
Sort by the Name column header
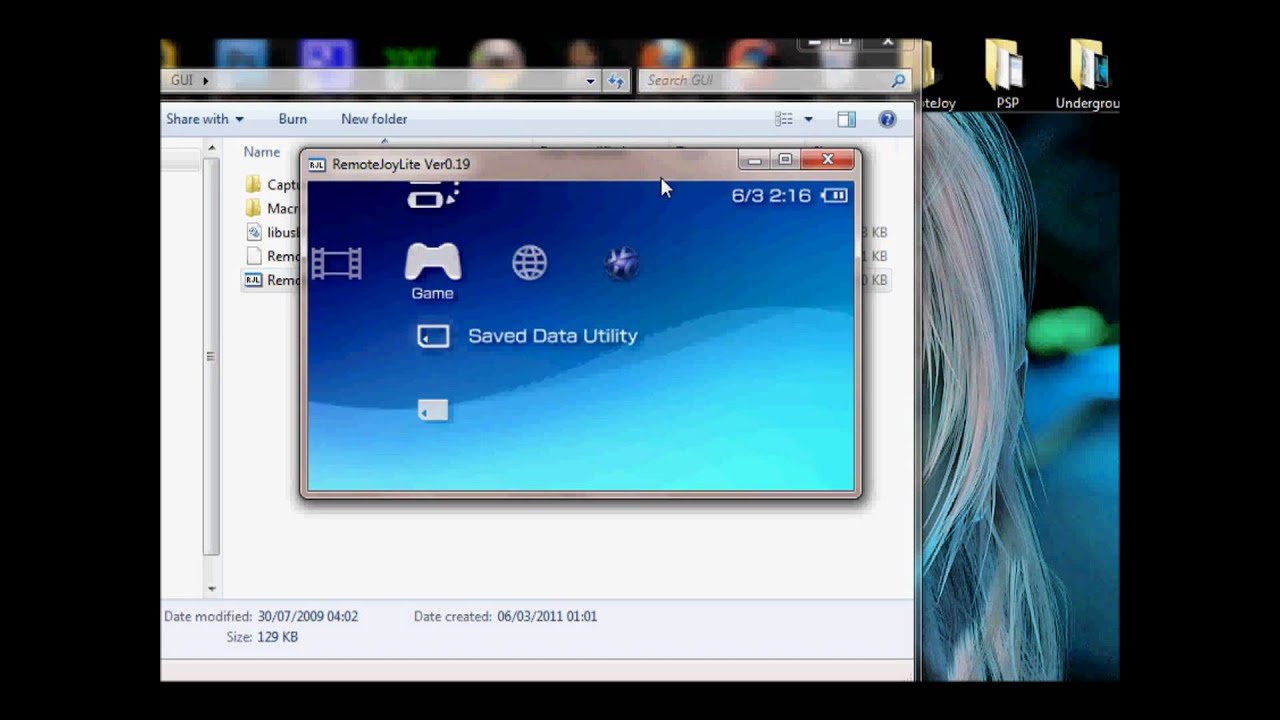pos(262,152)
